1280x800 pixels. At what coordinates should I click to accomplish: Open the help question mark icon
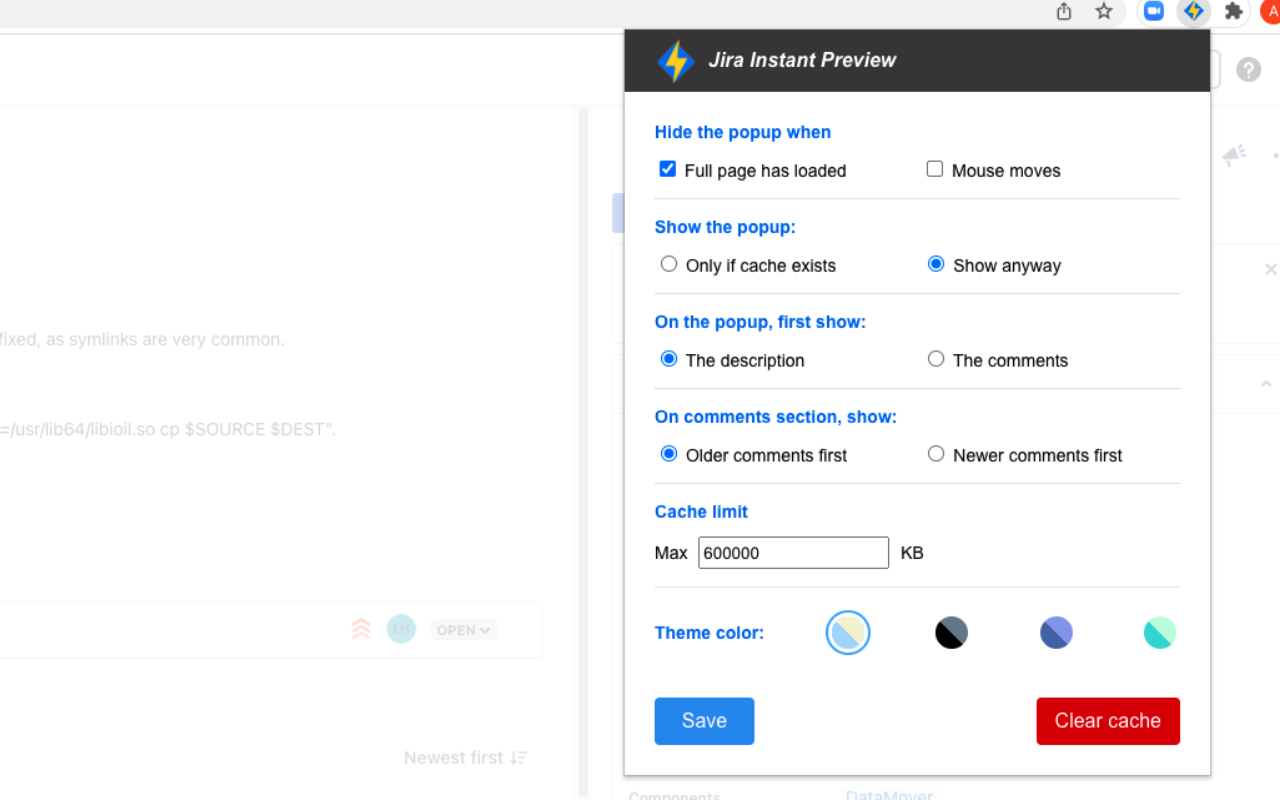point(1248,70)
